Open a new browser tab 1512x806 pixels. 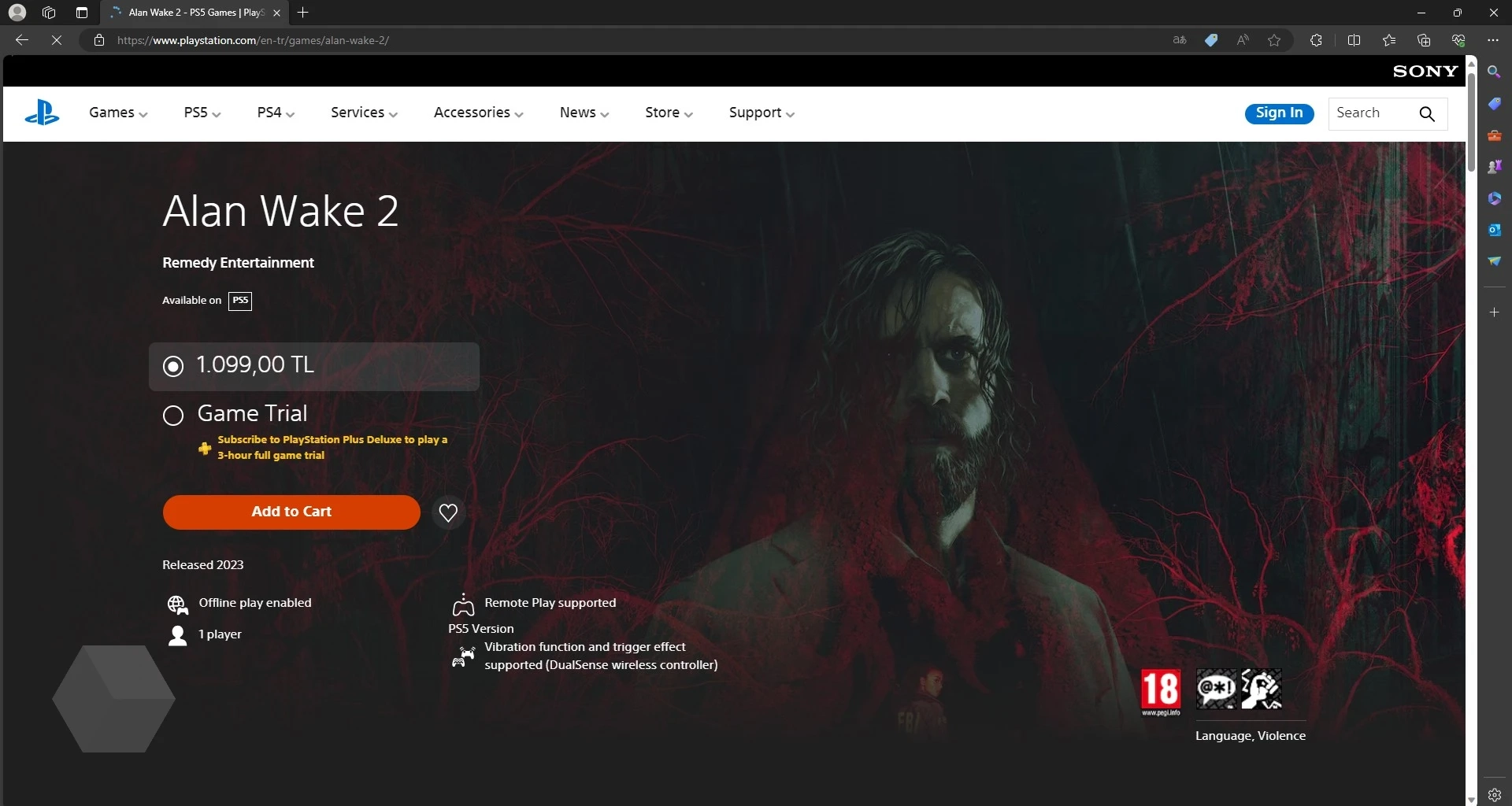tap(303, 13)
